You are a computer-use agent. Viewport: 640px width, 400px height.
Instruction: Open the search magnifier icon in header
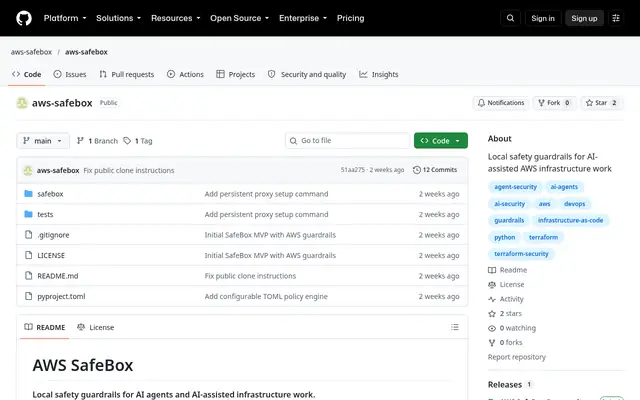click(510, 18)
